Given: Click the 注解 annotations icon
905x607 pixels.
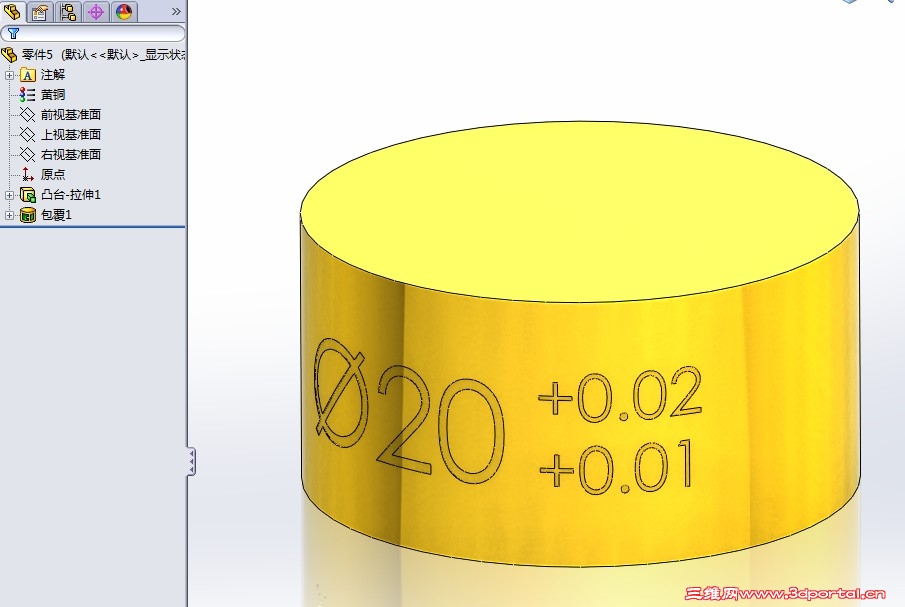Looking at the screenshot, I should point(28,75).
